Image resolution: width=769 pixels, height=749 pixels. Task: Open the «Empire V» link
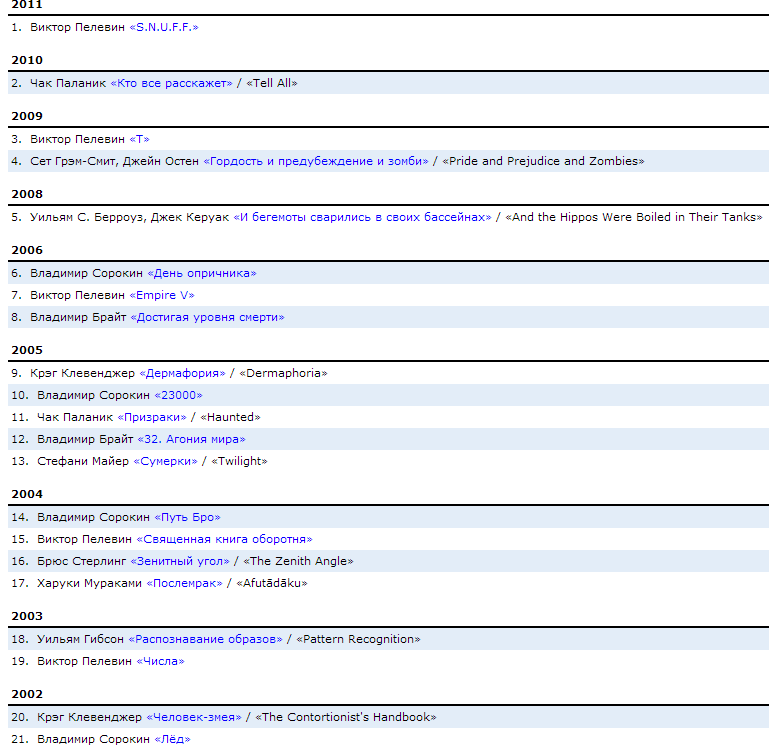162,295
